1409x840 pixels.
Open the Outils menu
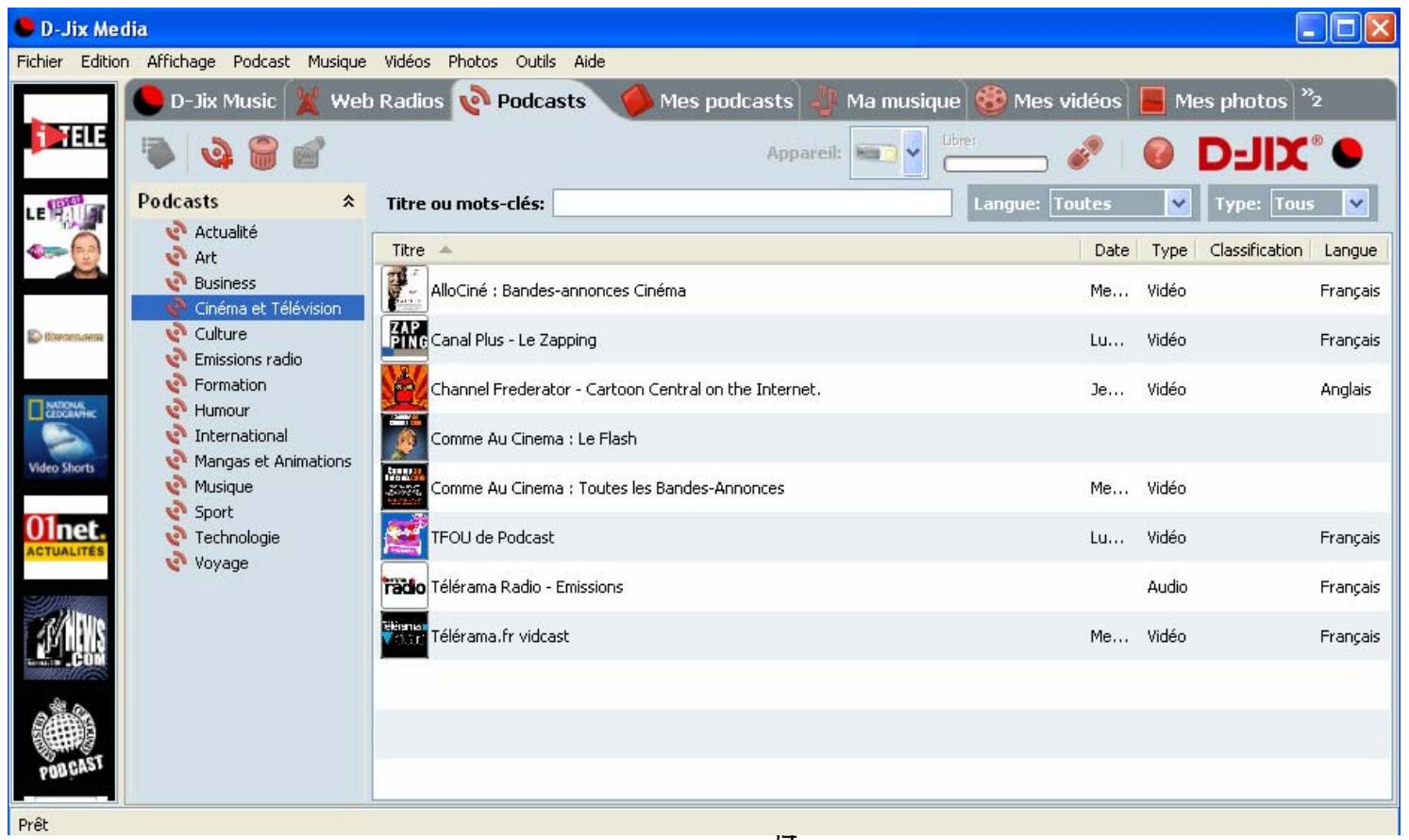[535, 61]
